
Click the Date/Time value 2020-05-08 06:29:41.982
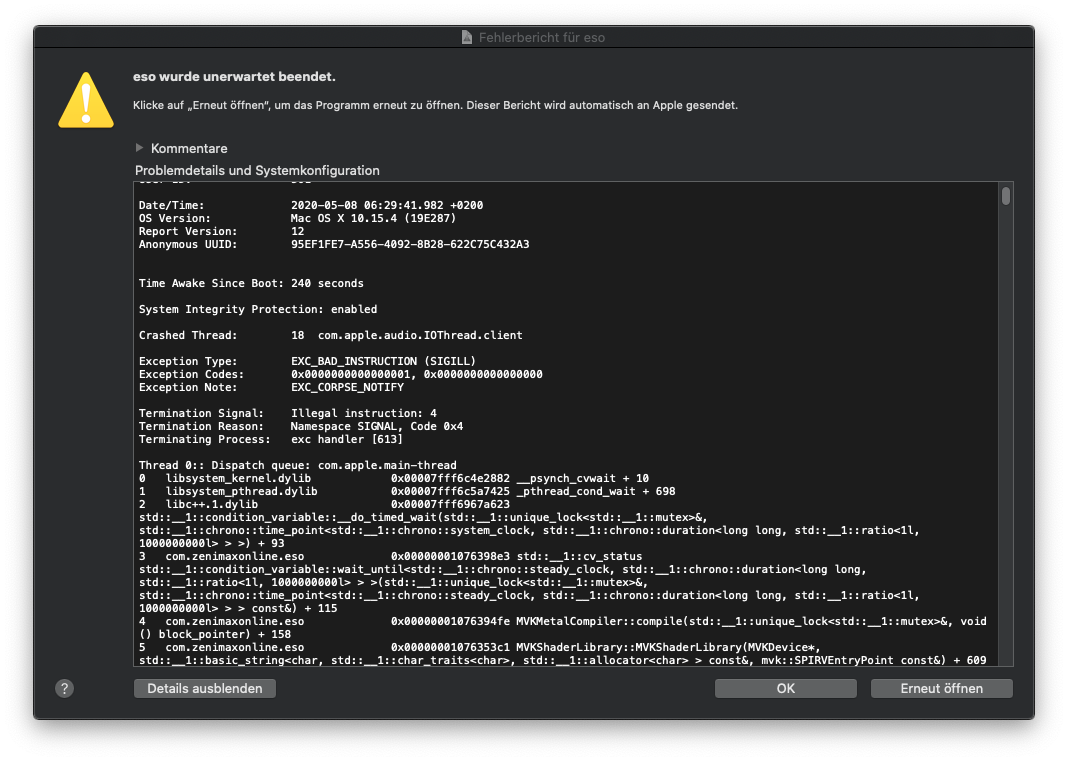click(387, 205)
